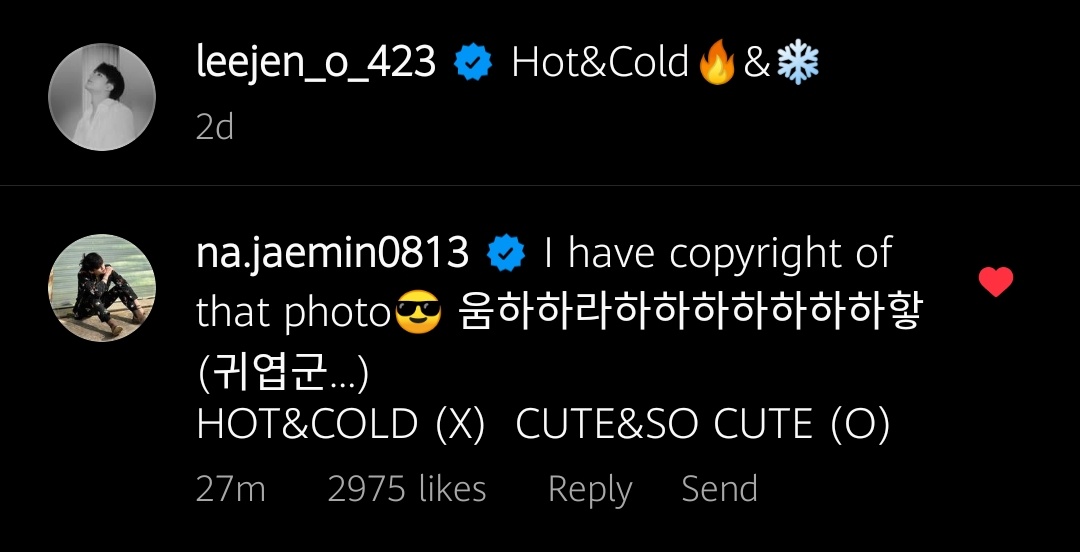Screen dimensions: 1080x552
Task: Click the Korean laughter text 움하하라하하
Action: tap(688, 311)
